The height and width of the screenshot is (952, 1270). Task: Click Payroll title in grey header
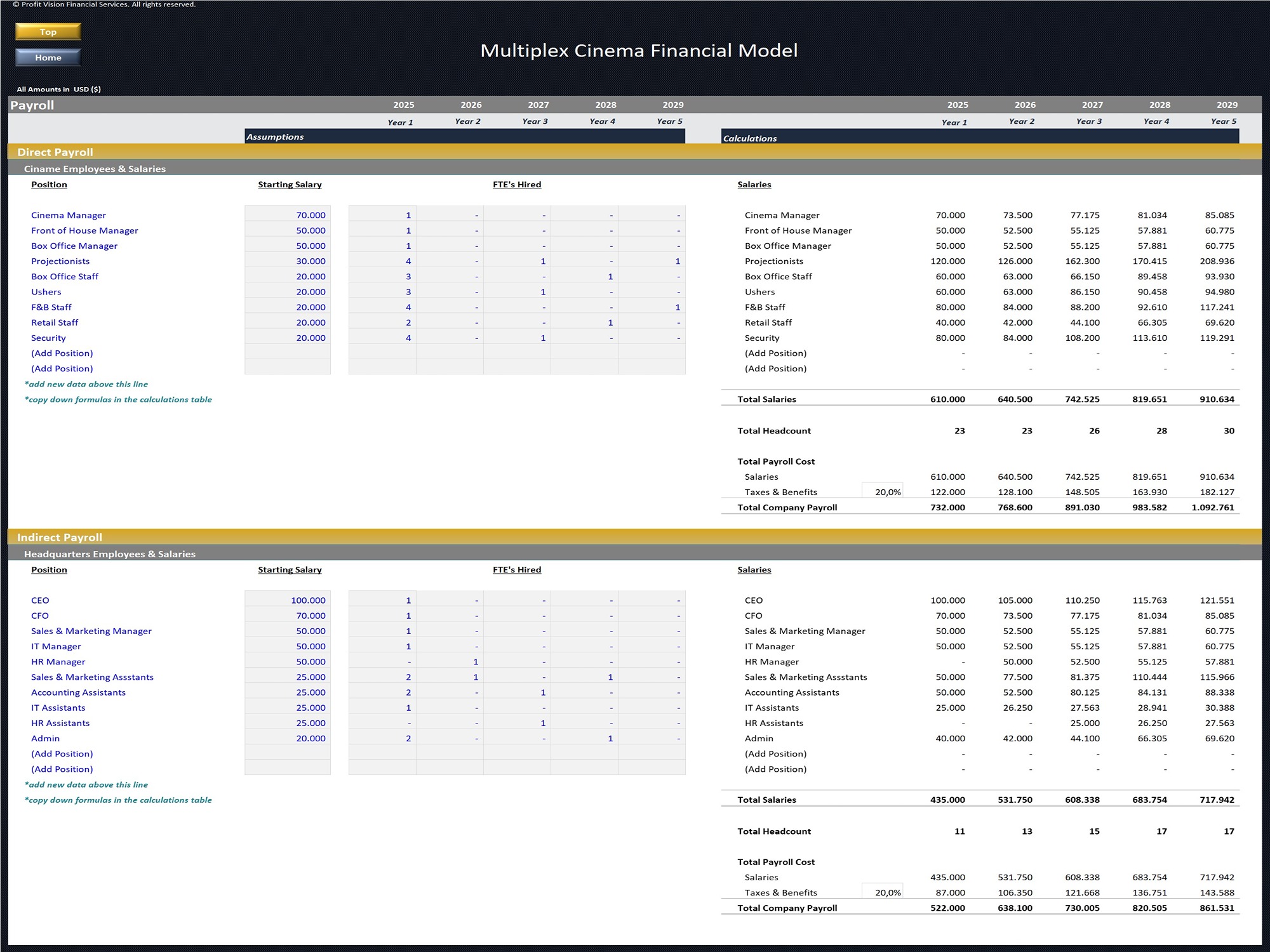tap(32, 105)
